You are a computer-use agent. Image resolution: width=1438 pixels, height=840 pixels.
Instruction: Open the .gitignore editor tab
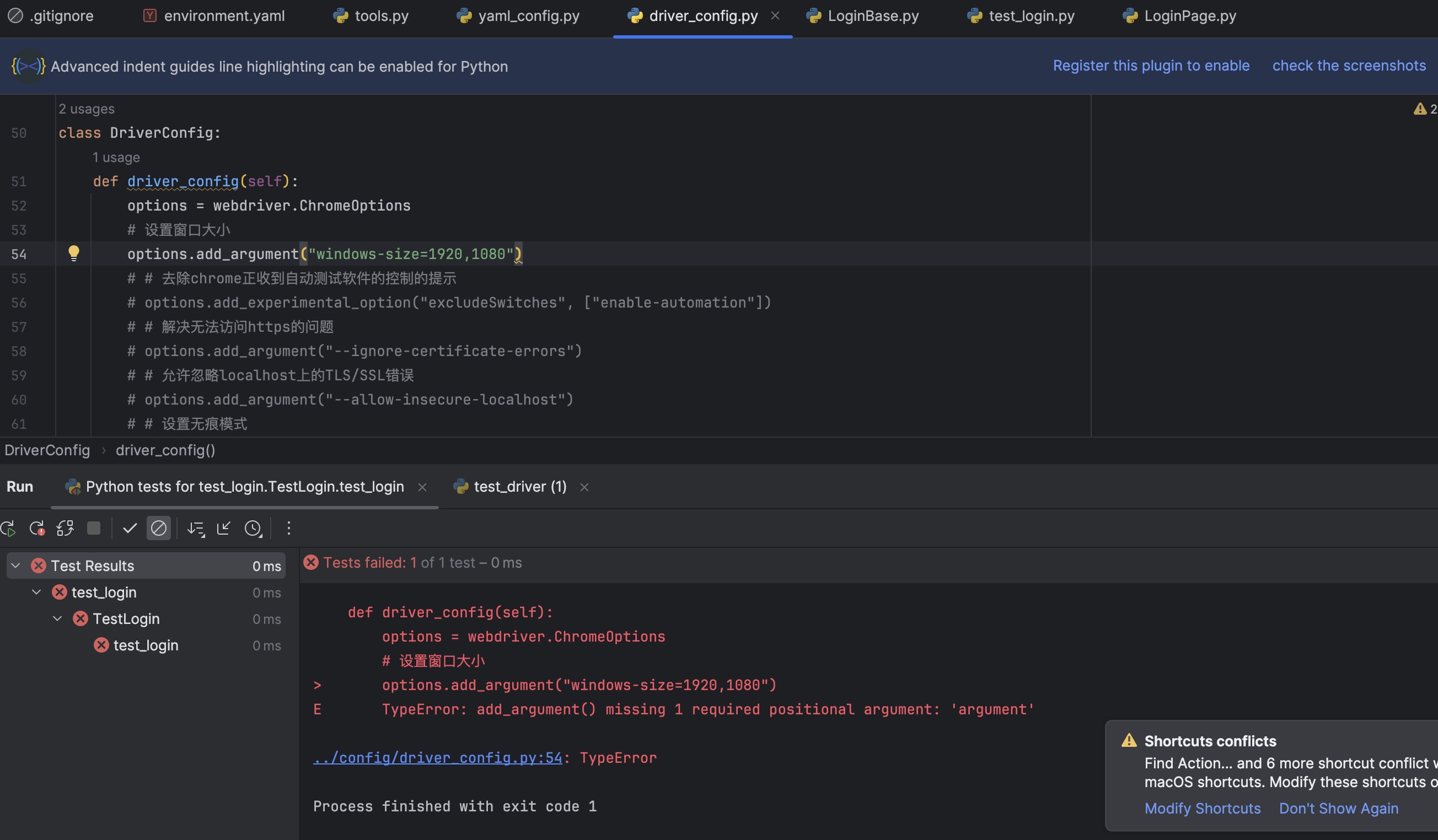click(x=50, y=16)
